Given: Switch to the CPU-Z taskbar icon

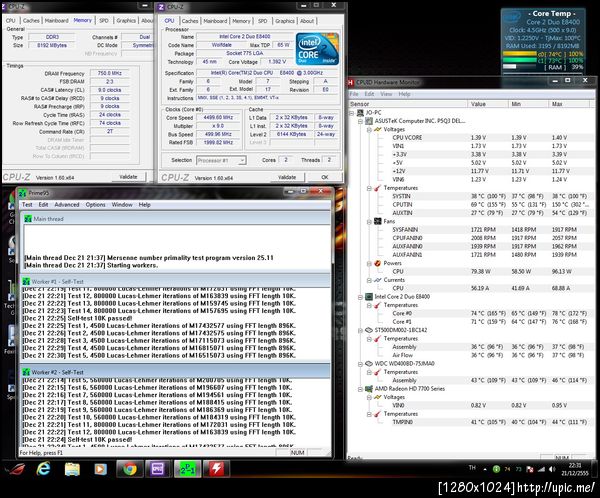Looking at the screenshot, I should tap(157, 469).
